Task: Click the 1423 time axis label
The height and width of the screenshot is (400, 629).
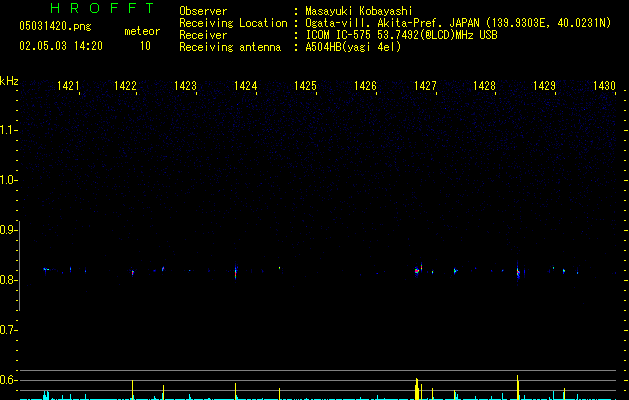Action: [185, 86]
